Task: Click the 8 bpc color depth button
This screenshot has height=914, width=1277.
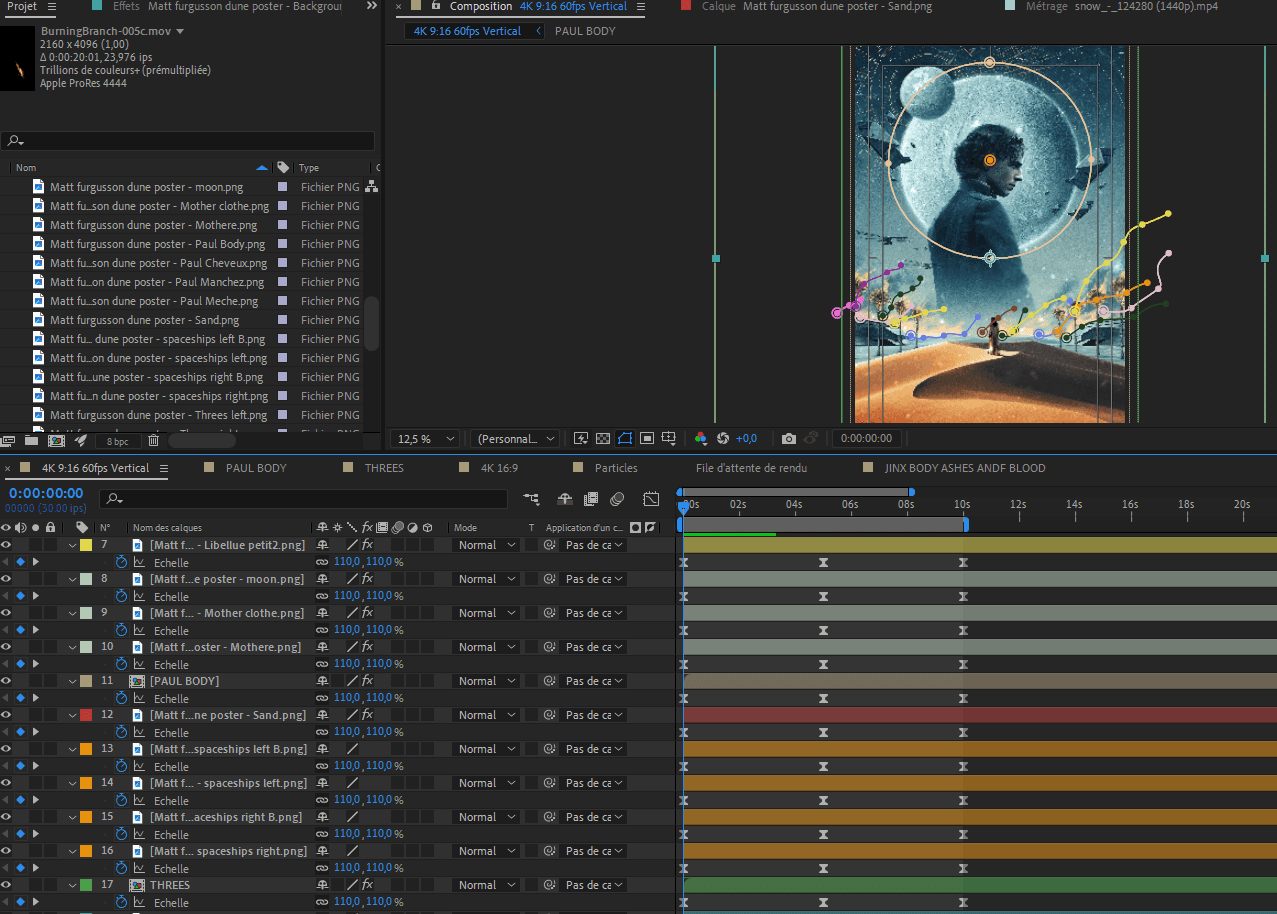Action: tap(117, 441)
